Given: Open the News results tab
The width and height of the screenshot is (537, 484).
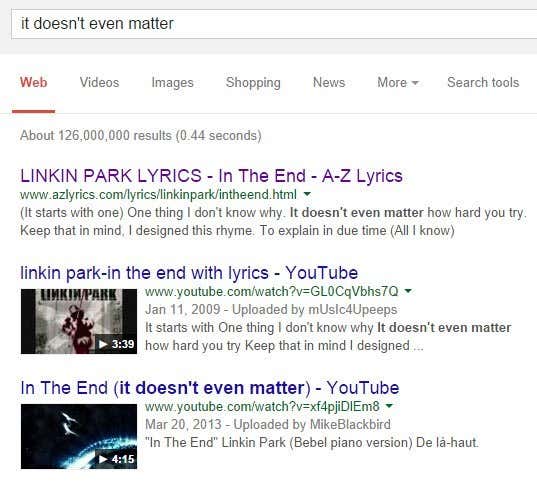Looking at the screenshot, I should (x=329, y=83).
